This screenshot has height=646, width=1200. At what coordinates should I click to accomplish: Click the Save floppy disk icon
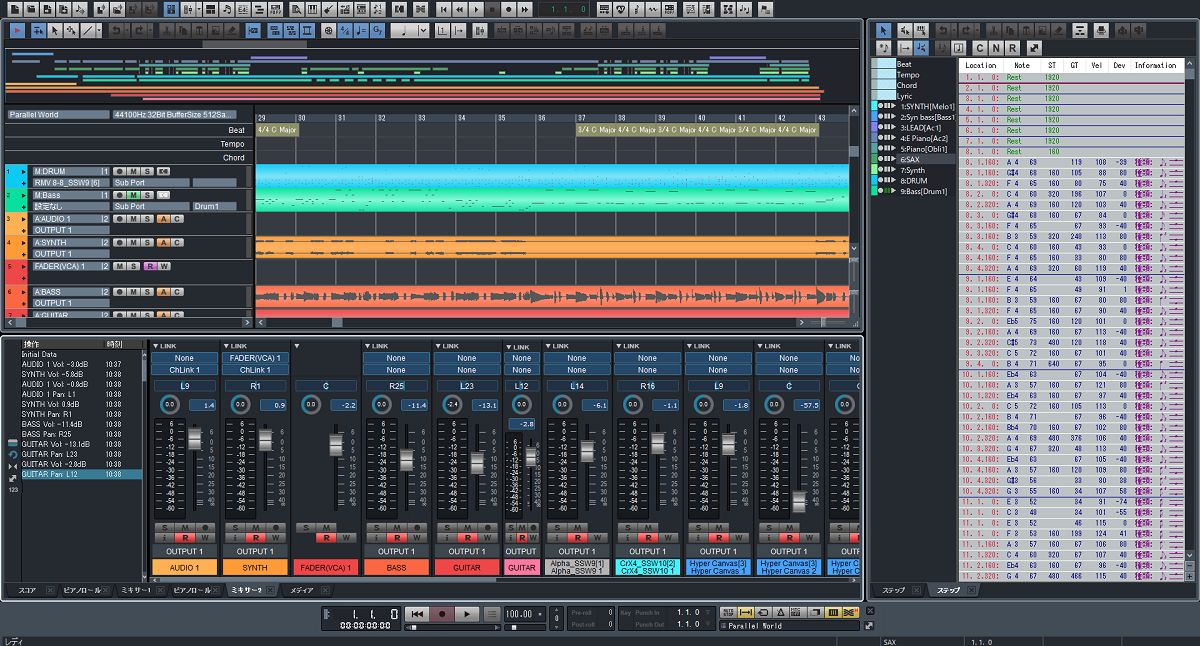(46, 9)
